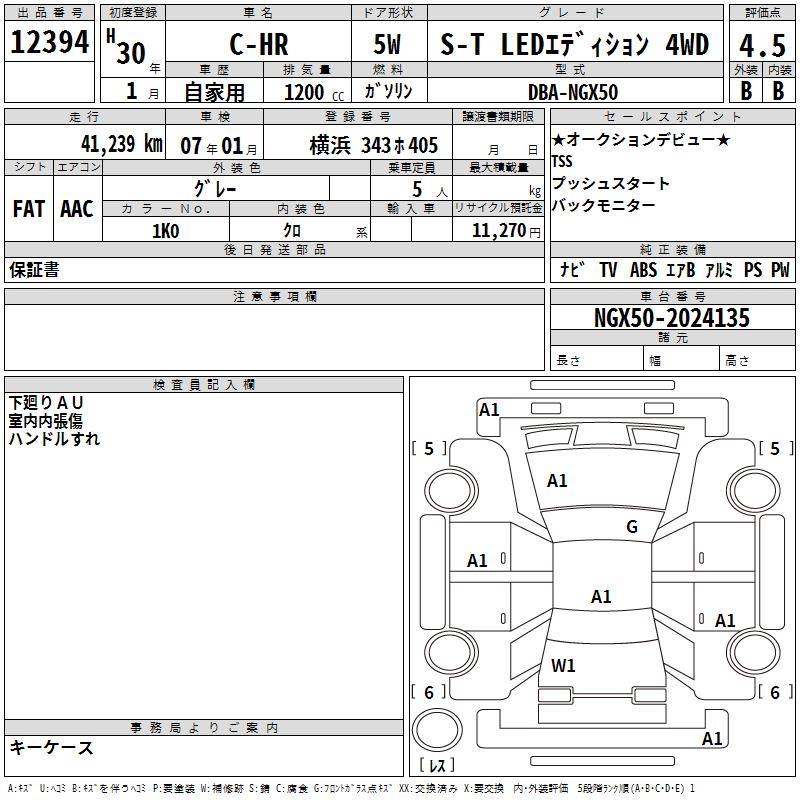The image size is (800, 800).
Task: Click the A1 mark beside the front bumper
Action: click(489, 409)
